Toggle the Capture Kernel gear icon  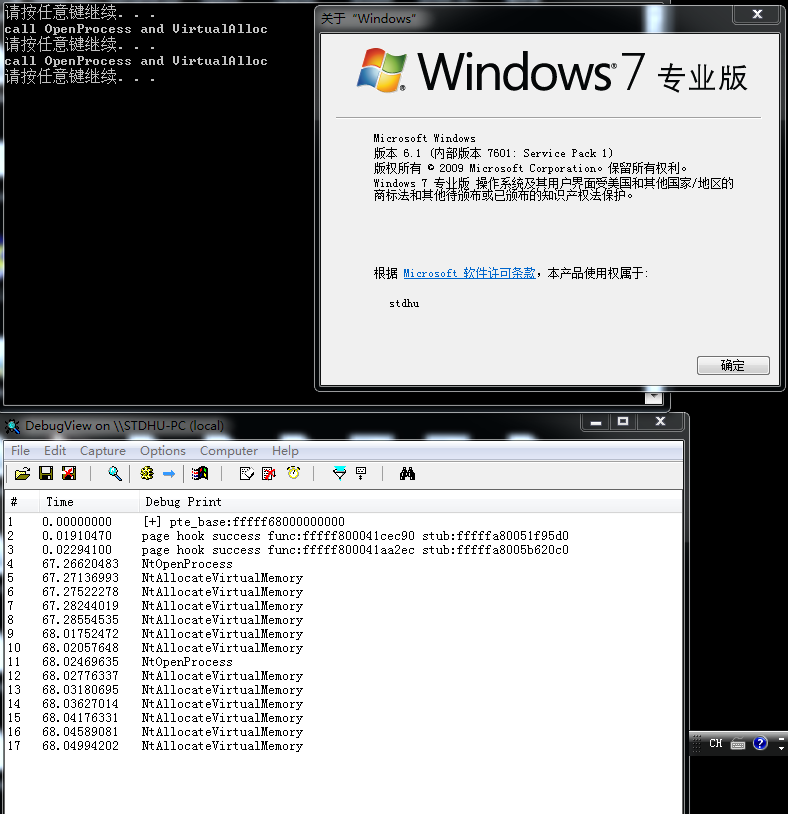(x=147, y=473)
